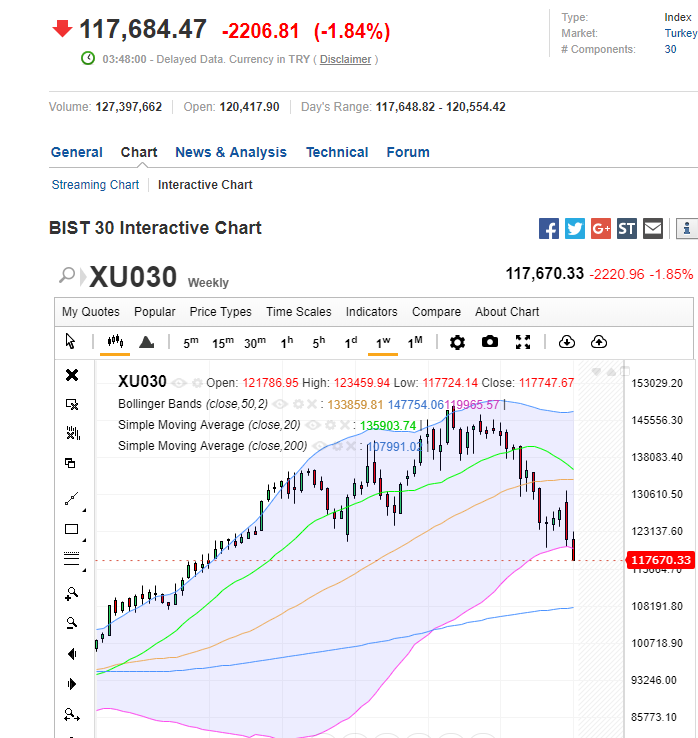This screenshot has width=698, height=738.
Task: Open the Popular menu
Action: coord(154,312)
